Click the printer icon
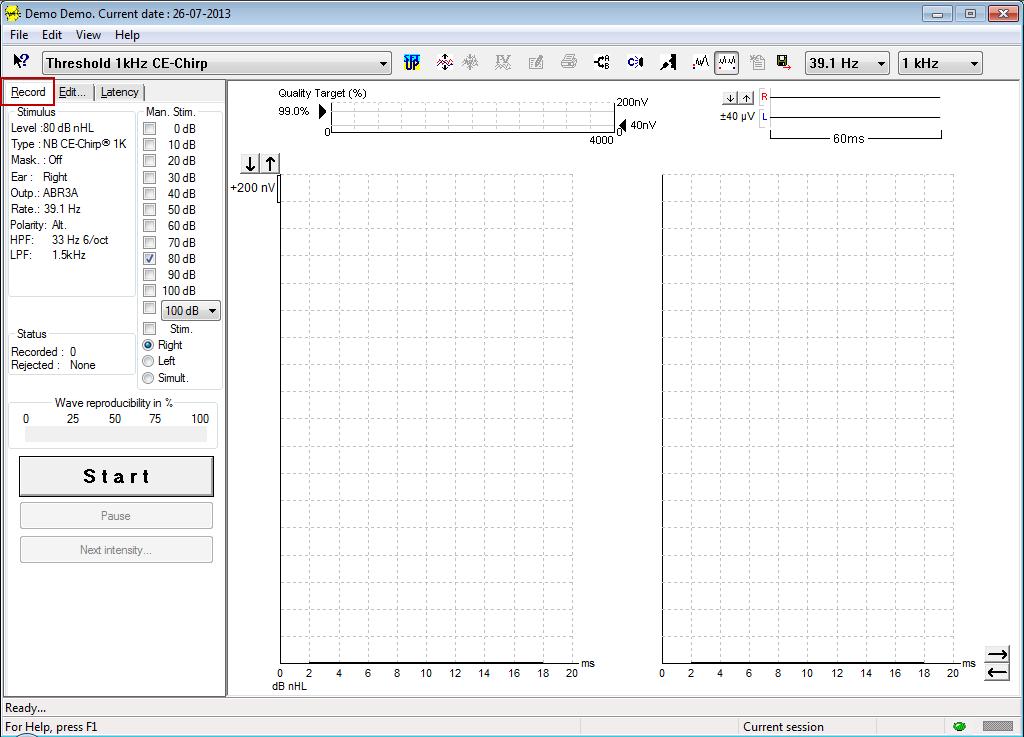Viewport: 1024px width, 737px height. coord(569,63)
